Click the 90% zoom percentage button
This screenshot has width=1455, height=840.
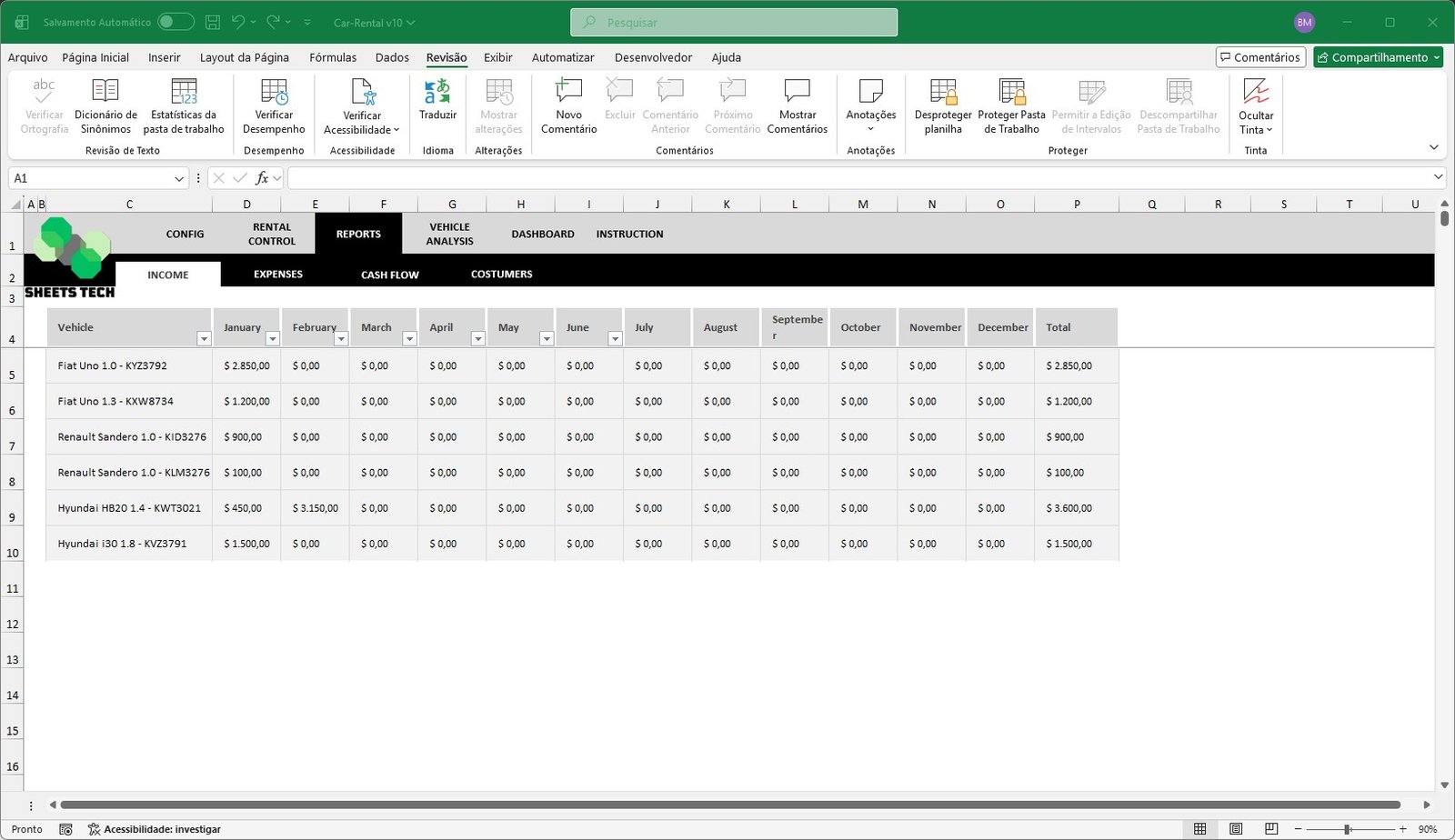(1430, 828)
